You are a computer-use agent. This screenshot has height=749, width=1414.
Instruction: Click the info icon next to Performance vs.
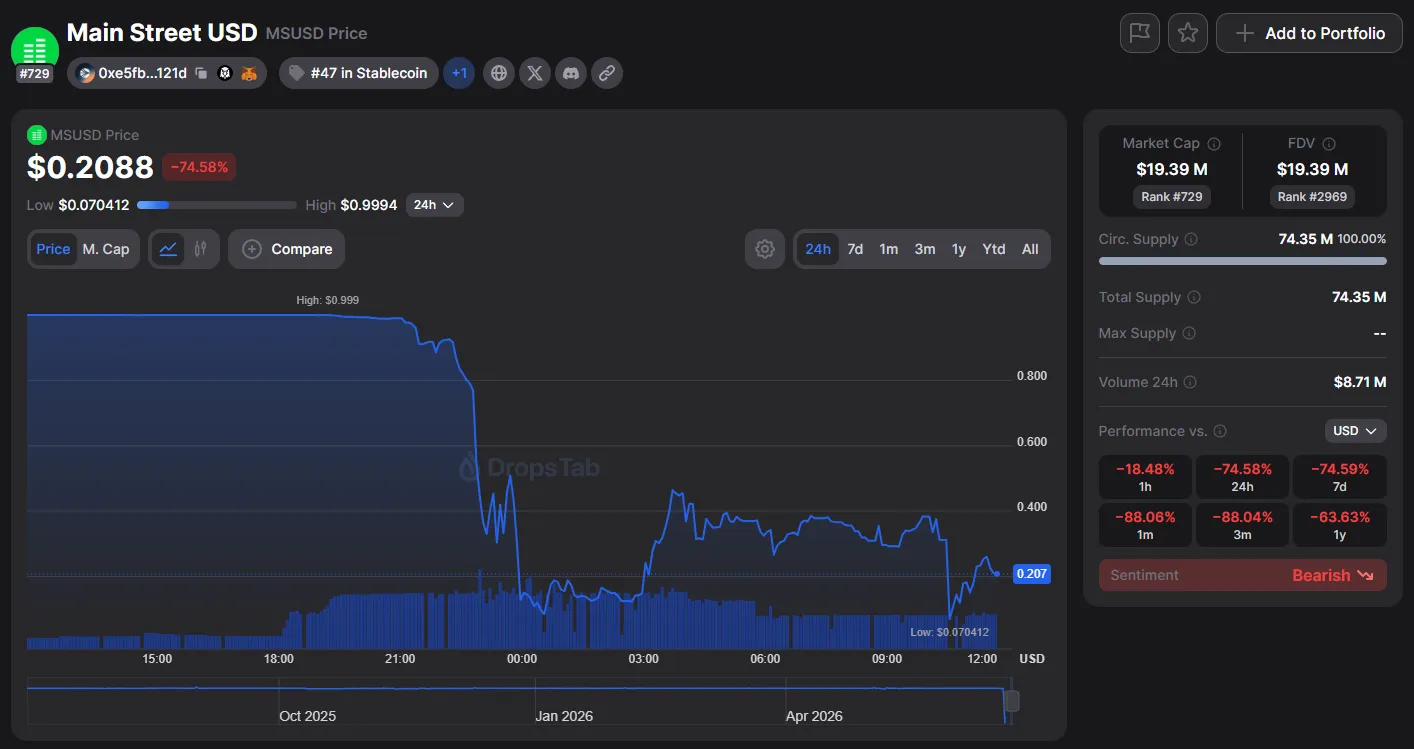point(1221,431)
